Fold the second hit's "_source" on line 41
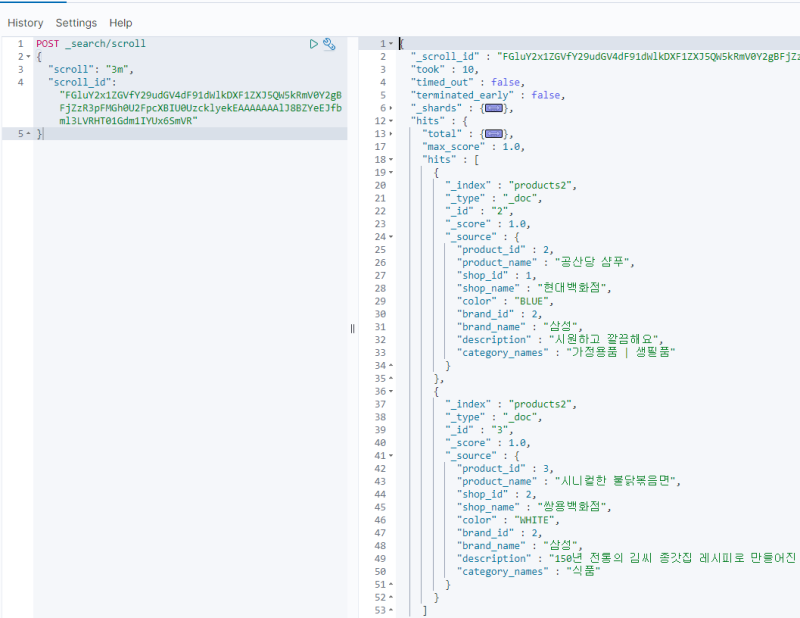 pos(390,455)
